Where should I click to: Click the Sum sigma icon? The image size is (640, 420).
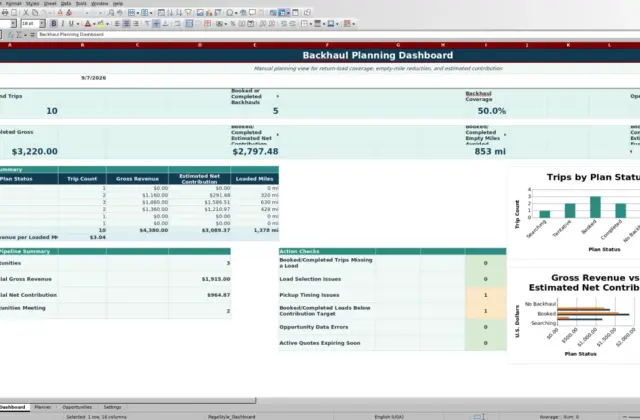(19, 35)
